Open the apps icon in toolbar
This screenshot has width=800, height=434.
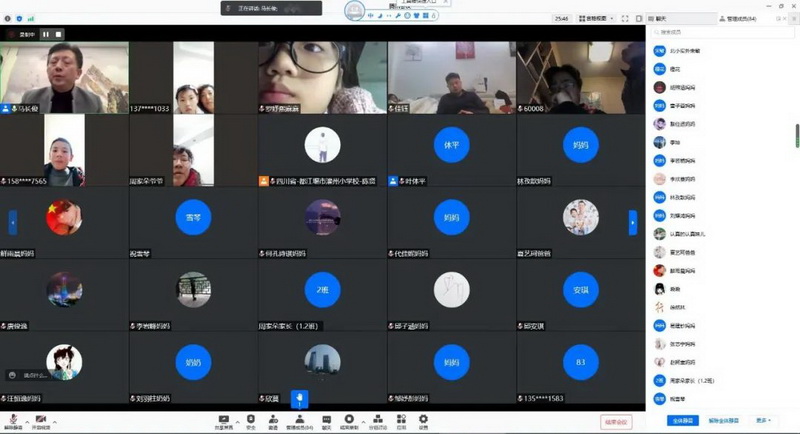pyautogui.click(x=401, y=419)
